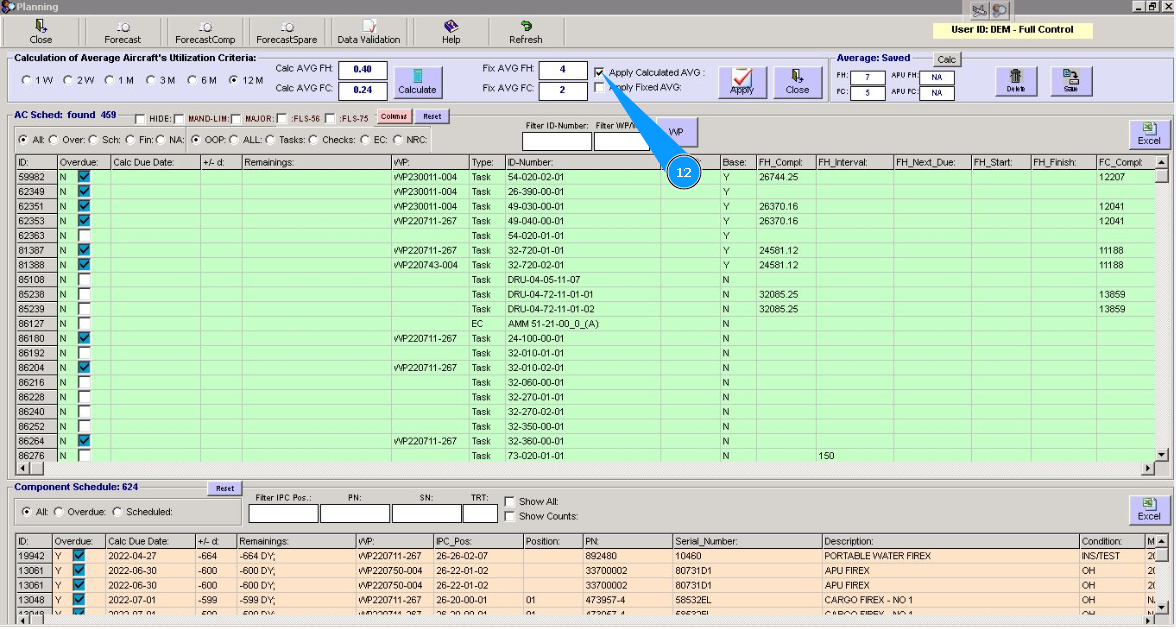
Task: Click the Forecast toolbar icon
Action: click(122, 32)
